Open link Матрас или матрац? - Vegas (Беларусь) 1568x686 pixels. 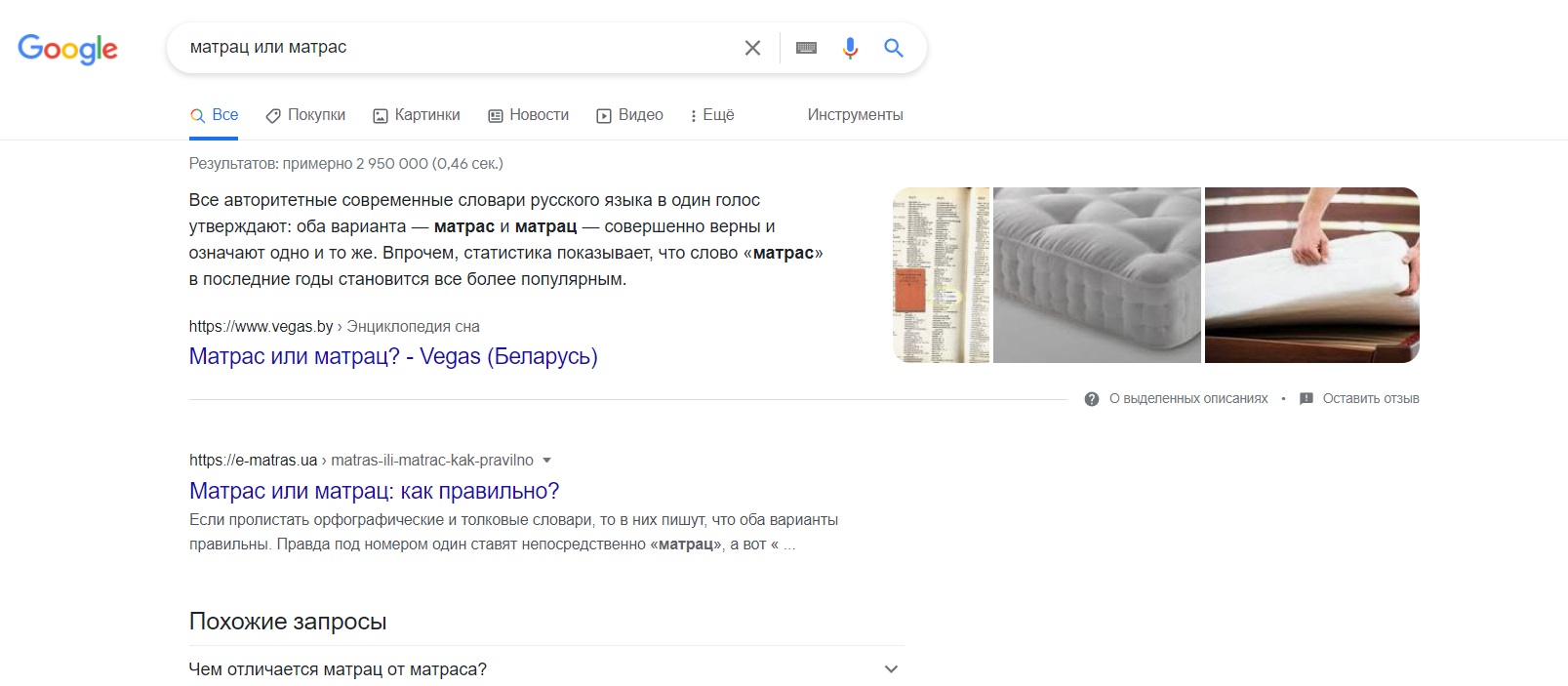[393, 356]
